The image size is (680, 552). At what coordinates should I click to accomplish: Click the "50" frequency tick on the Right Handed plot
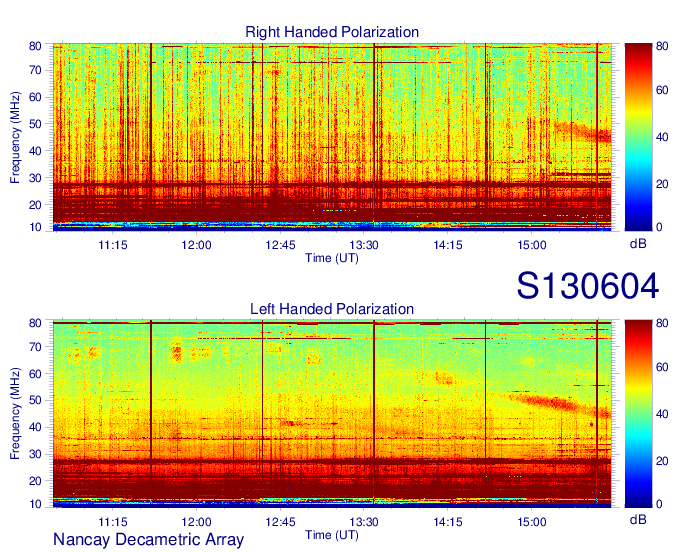(35, 124)
